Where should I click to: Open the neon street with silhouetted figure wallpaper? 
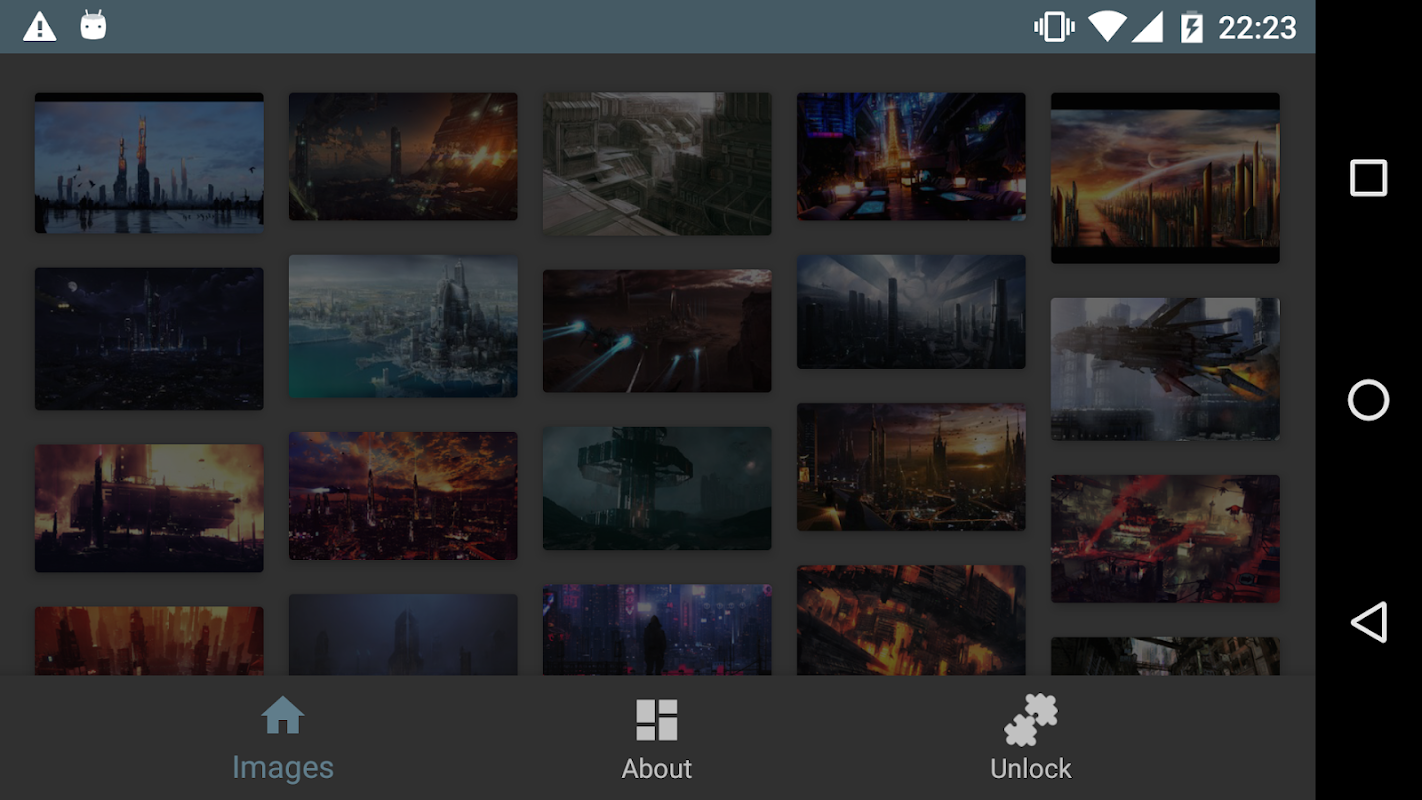(x=657, y=630)
